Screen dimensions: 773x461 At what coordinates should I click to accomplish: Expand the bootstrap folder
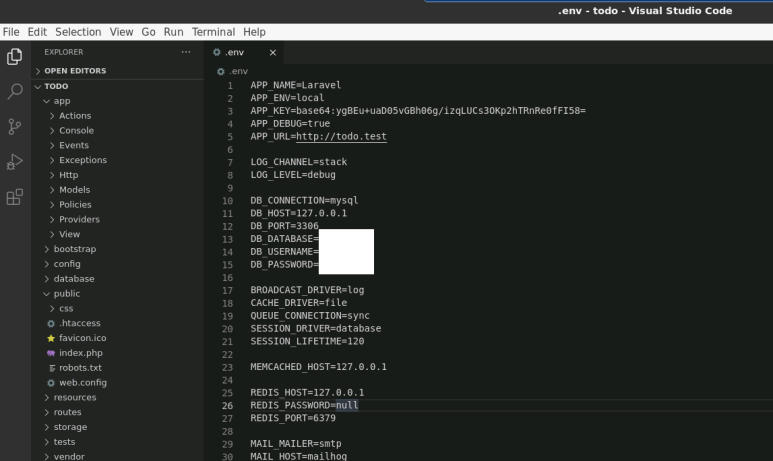coord(117,249)
